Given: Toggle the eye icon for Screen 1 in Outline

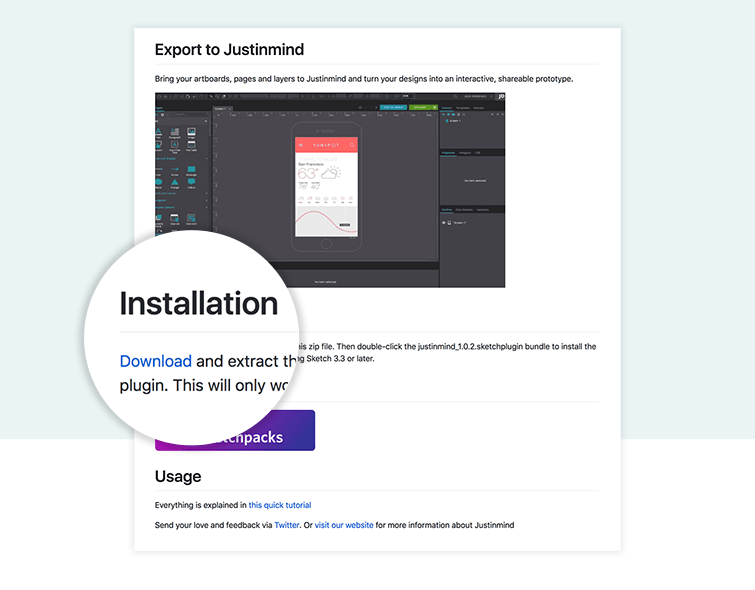Looking at the screenshot, I should click(x=444, y=222).
